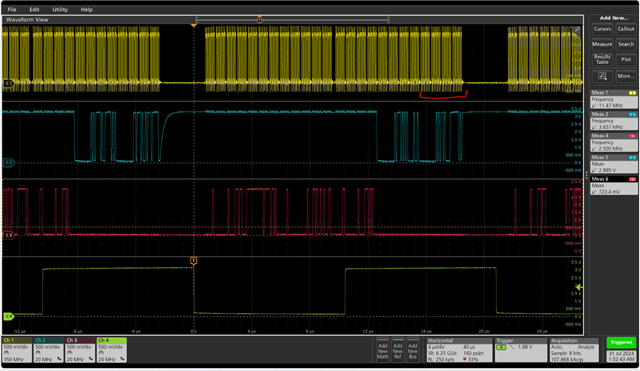Select Meas 5 Mean badge
640x371 pixels.
[613, 164]
